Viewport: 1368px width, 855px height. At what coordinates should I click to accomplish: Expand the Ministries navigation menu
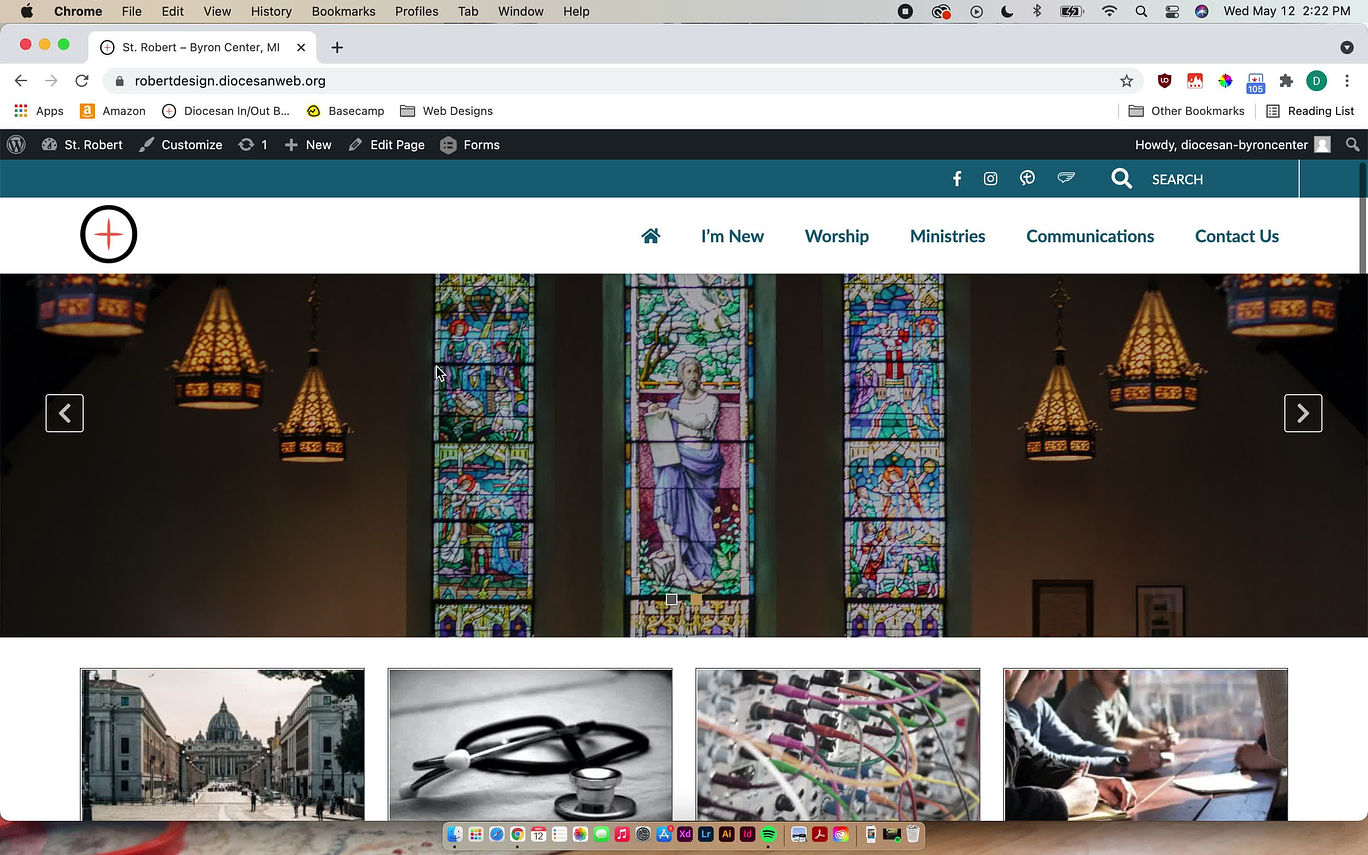(x=947, y=236)
